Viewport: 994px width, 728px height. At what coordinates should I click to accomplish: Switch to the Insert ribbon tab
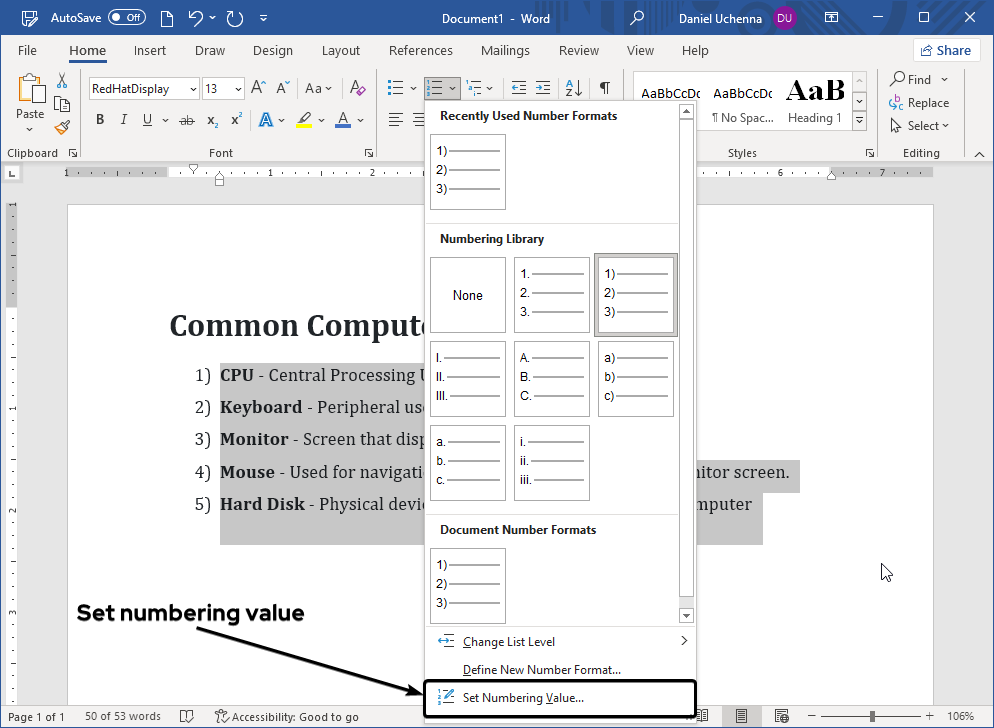150,51
